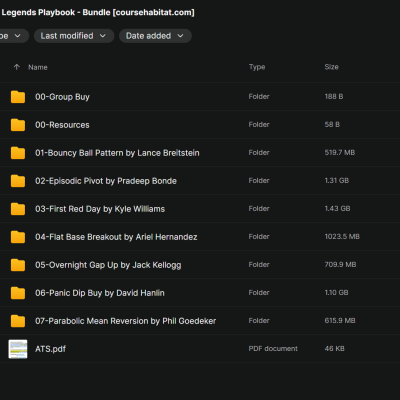
Task: Click the 06-Panic Dip Buy folder icon
Action: pos(18,293)
